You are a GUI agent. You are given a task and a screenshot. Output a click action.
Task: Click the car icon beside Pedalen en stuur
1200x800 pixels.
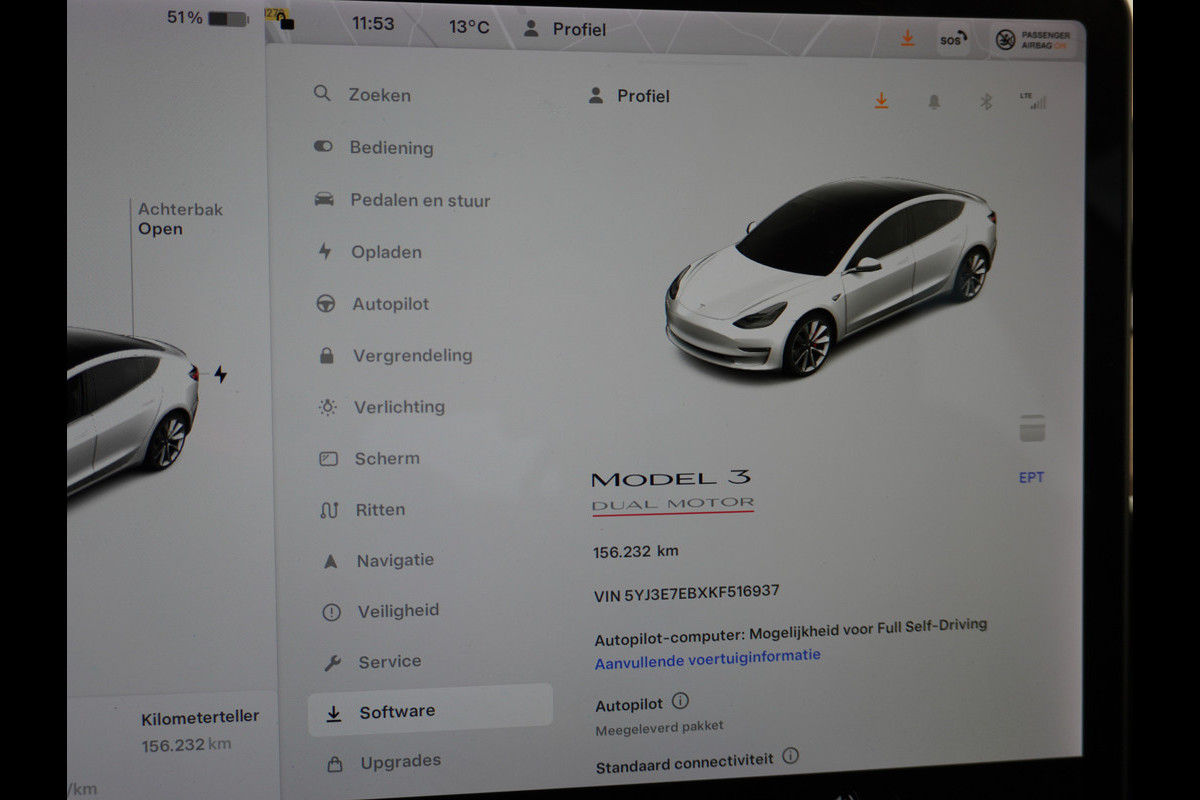pyautogui.click(x=324, y=199)
